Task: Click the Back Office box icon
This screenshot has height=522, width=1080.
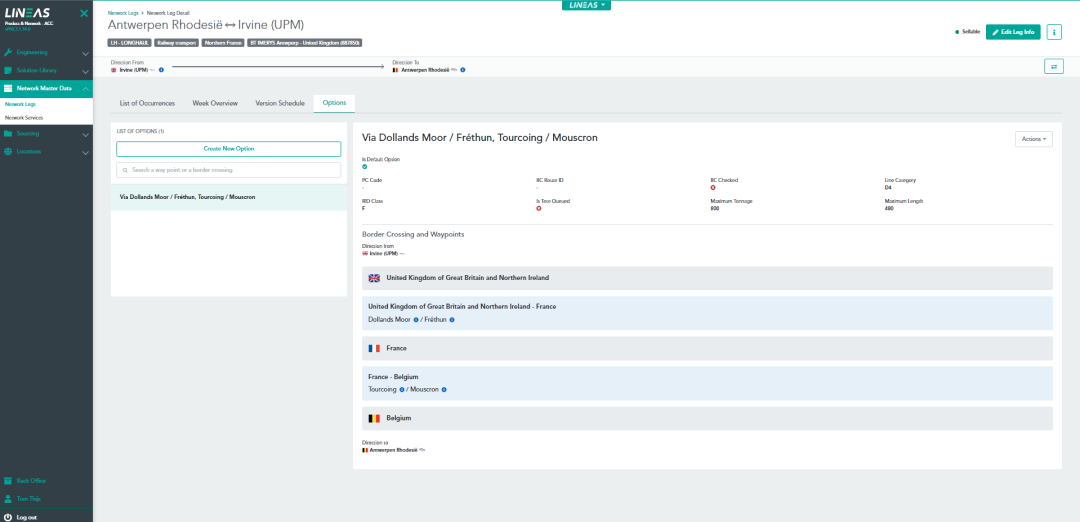Action: tap(8, 481)
